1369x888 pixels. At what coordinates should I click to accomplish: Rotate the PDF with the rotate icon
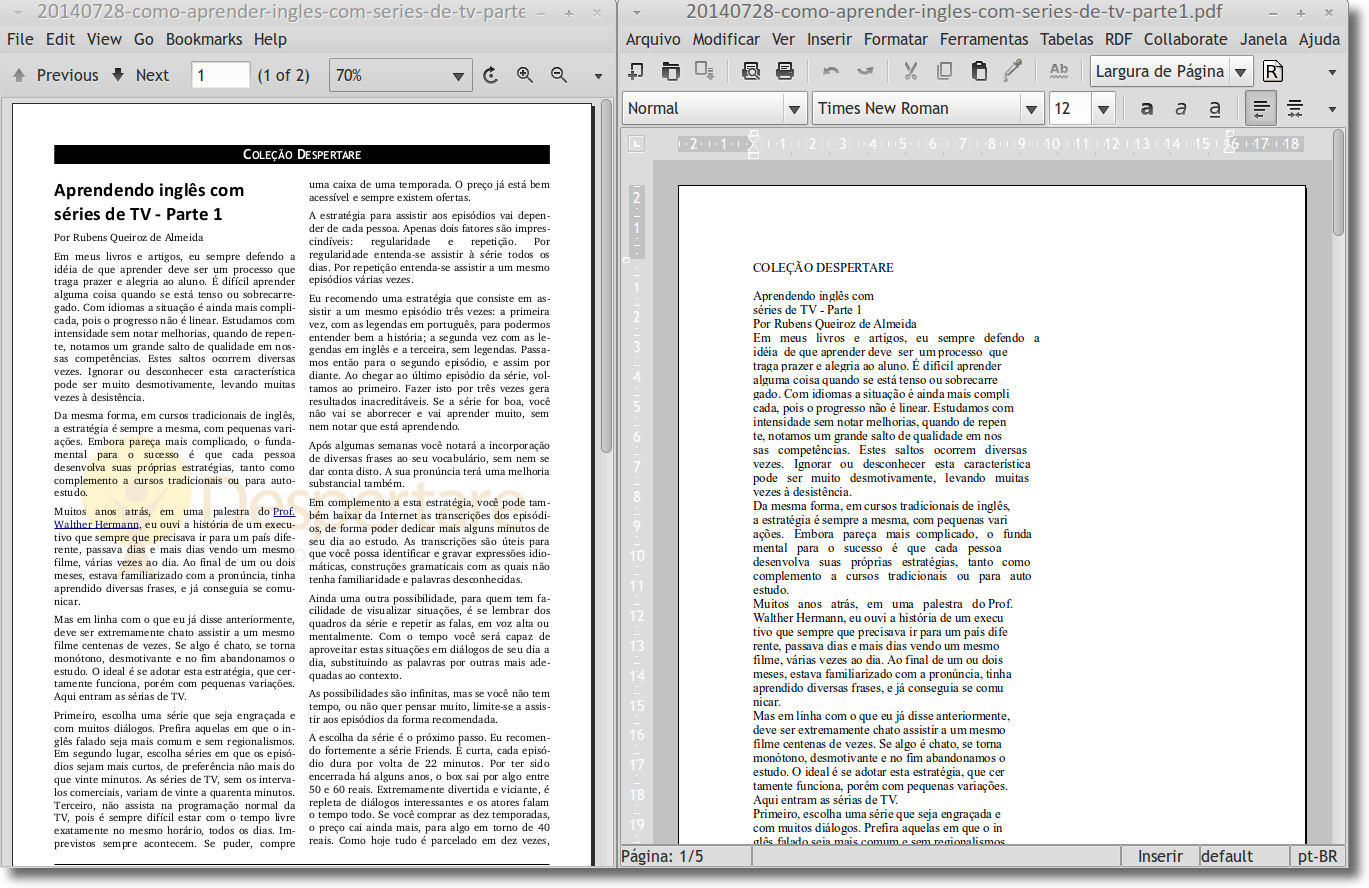coord(490,75)
